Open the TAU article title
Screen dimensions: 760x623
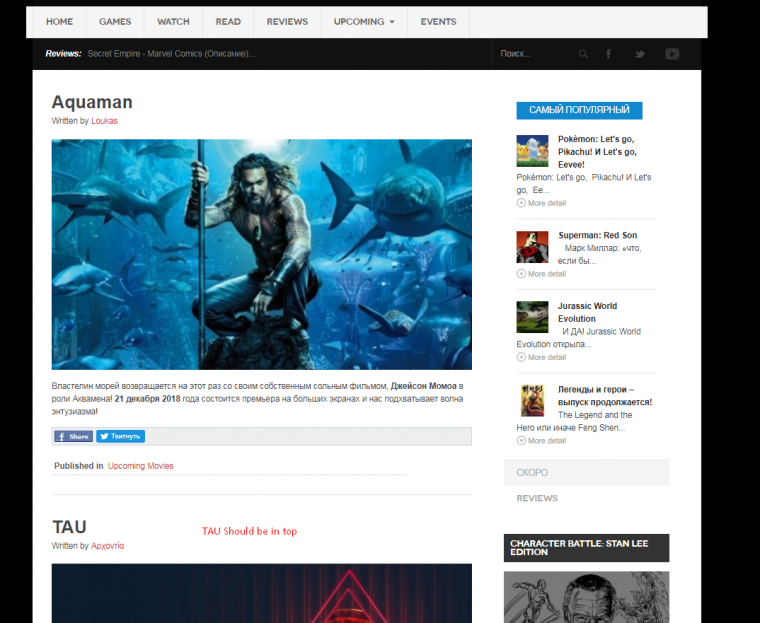point(69,527)
